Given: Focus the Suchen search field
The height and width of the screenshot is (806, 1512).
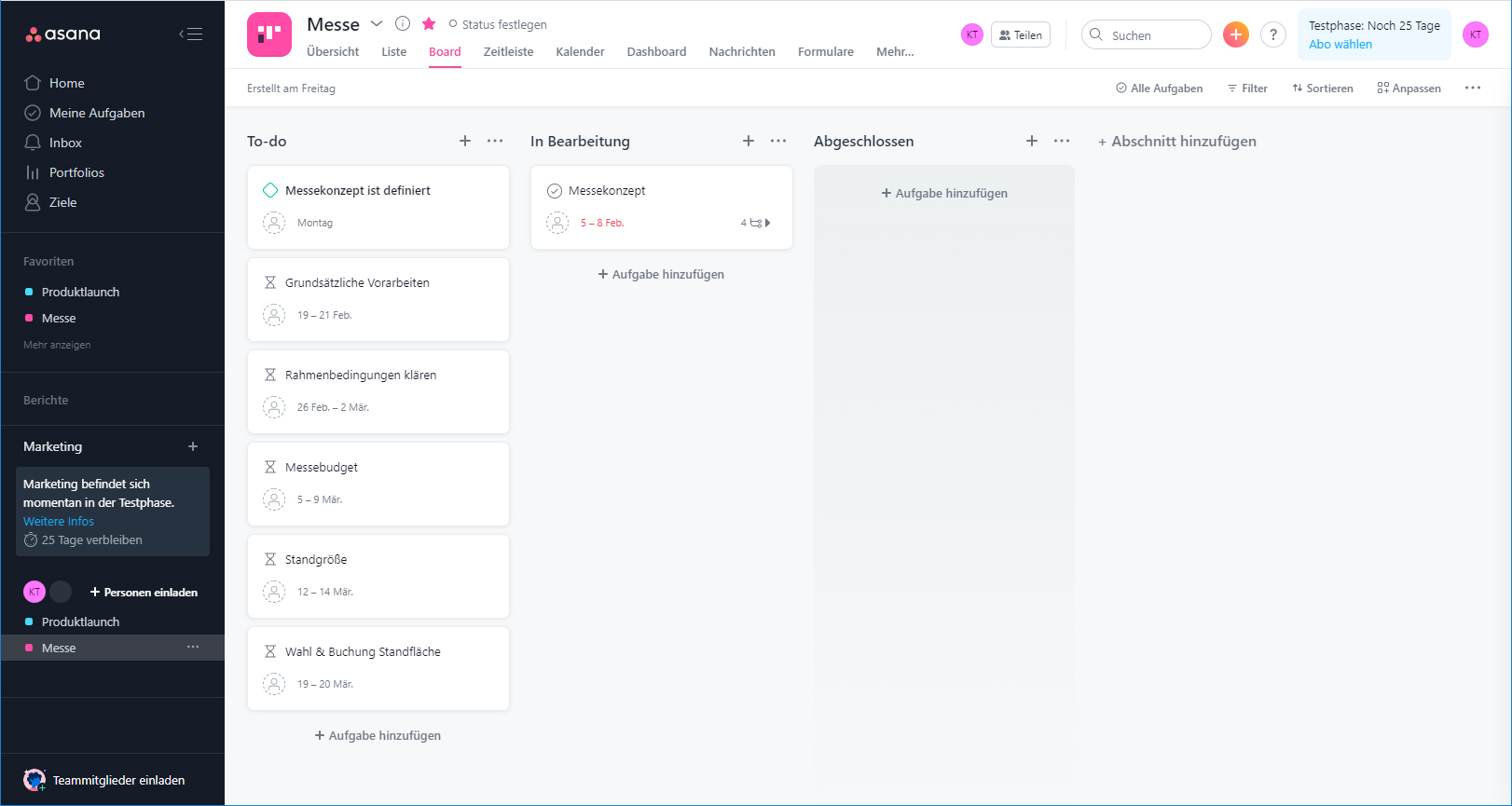Looking at the screenshot, I should pyautogui.click(x=1147, y=34).
